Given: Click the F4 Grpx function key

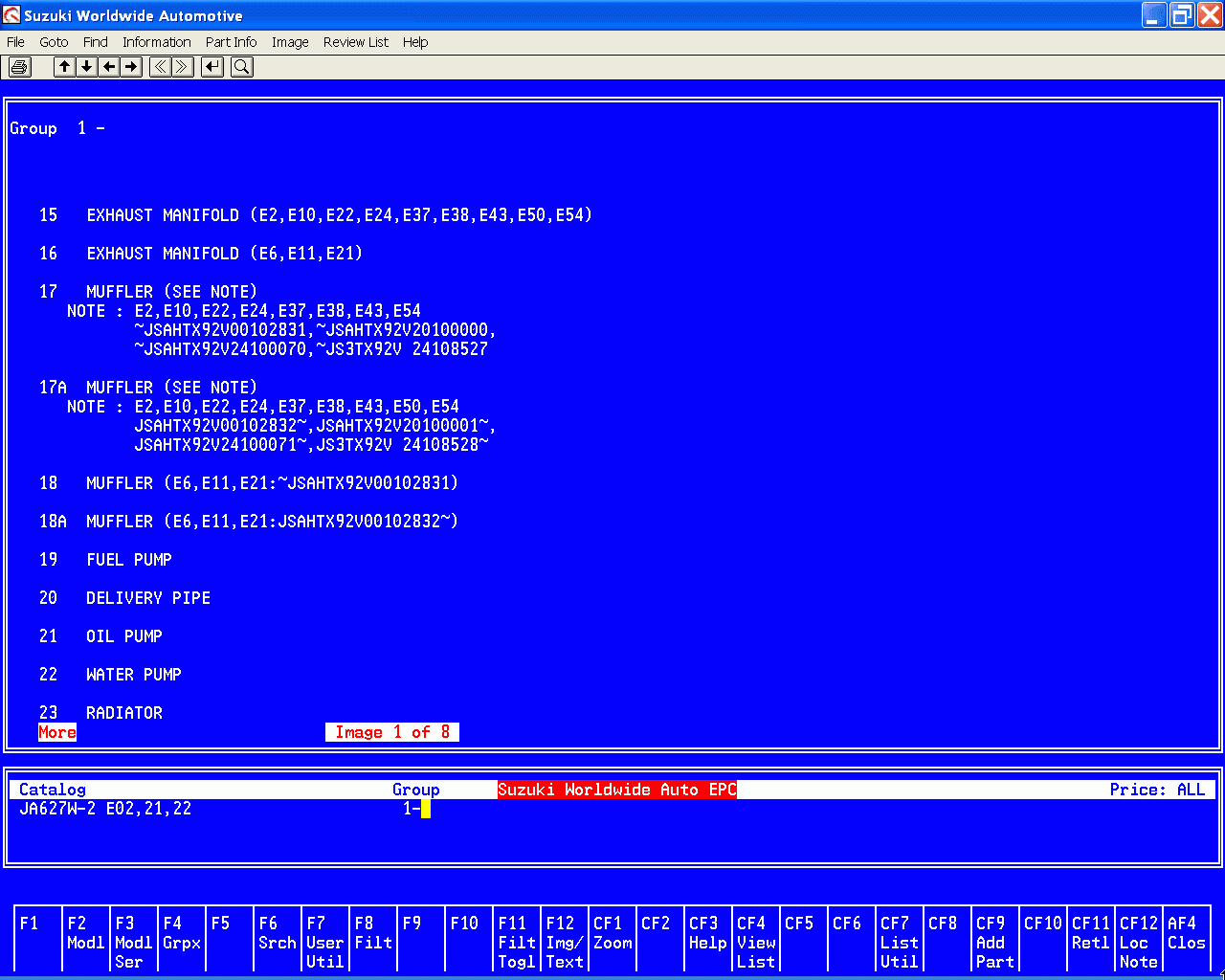Looking at the screenshot, I should [x=182, y=939].
